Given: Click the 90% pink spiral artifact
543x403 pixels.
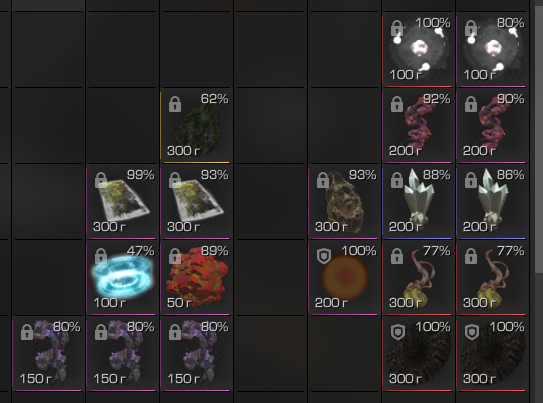Looking at the screenshot, I should 492,125.
